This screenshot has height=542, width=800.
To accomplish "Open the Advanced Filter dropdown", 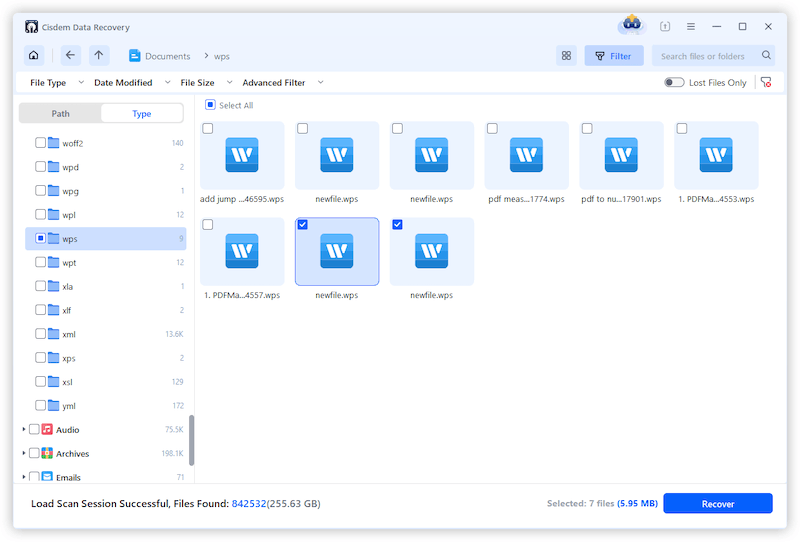I will pos(283,83).
